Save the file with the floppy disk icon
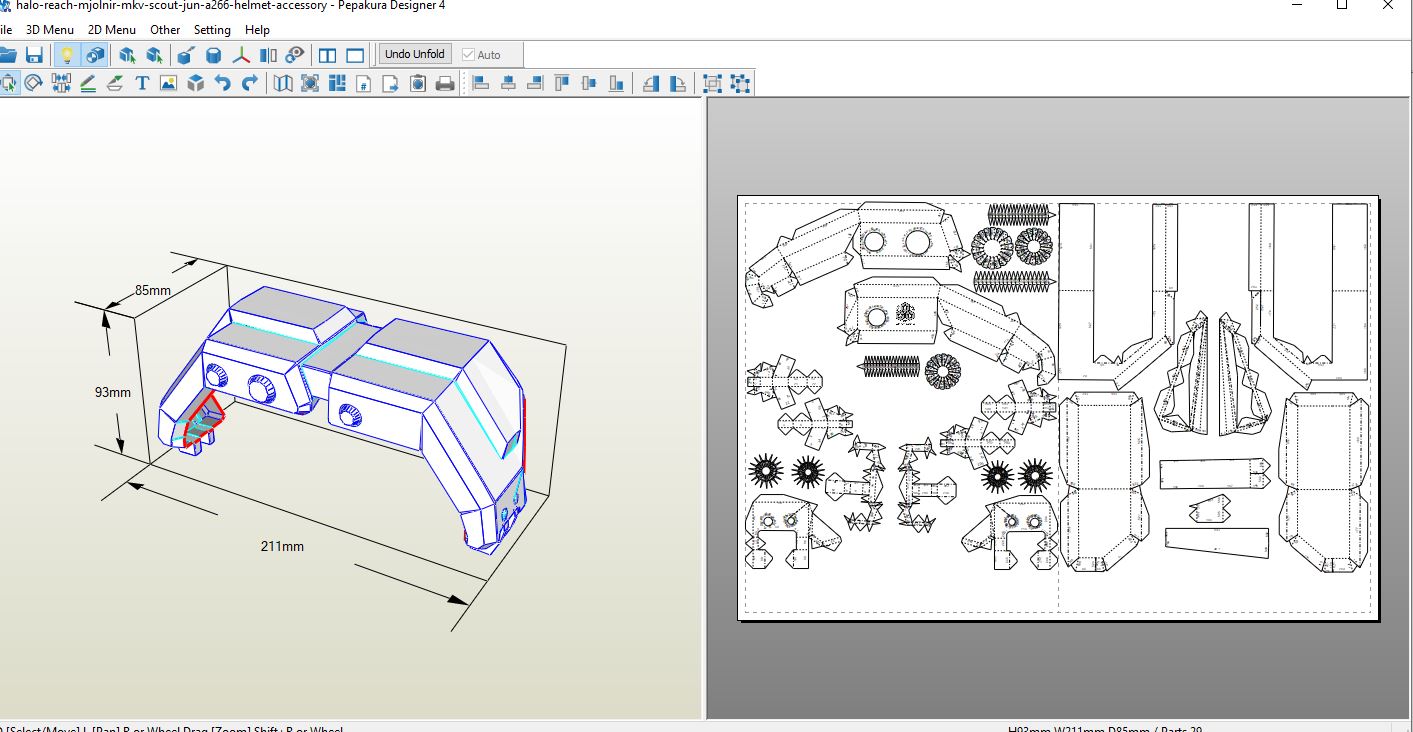1413x732 pixels. pyautogui.click(x=34, y=55)
